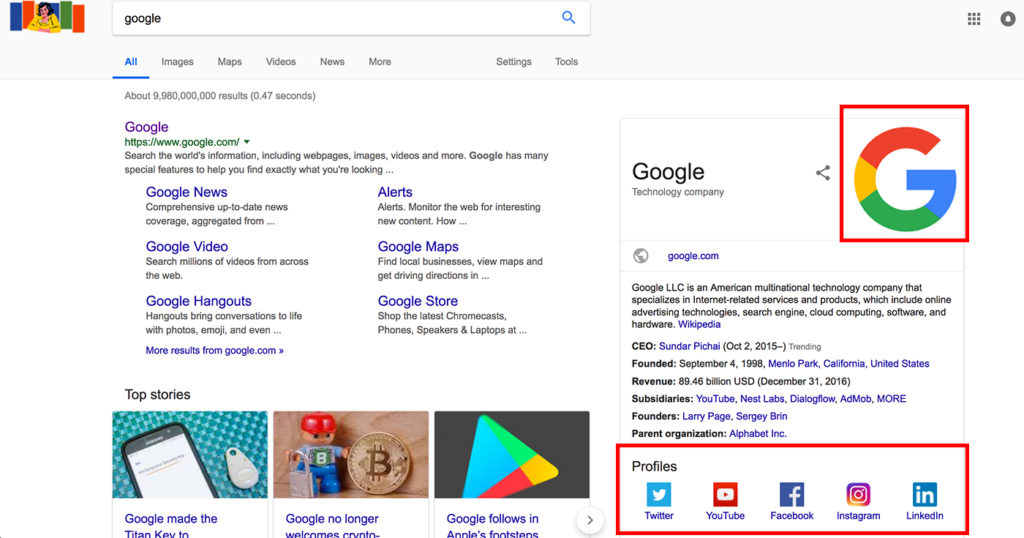The width and height of the screenshot is (1024, 538).
Task: Click the blue search magnifier icon
Action: click(569, 18)
